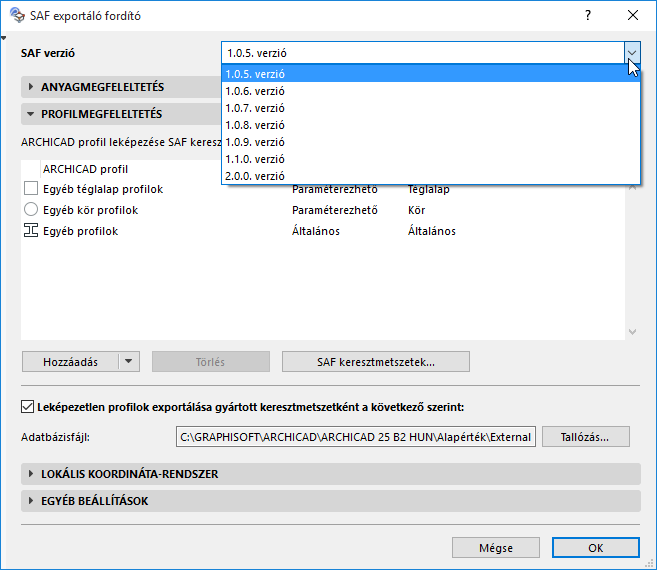Image resolution: width=657 pixels, height=570 pixels.
Task: Expand EGYÉB BEÁLLÍTÁSOK panel
Action: pos(31,500)
